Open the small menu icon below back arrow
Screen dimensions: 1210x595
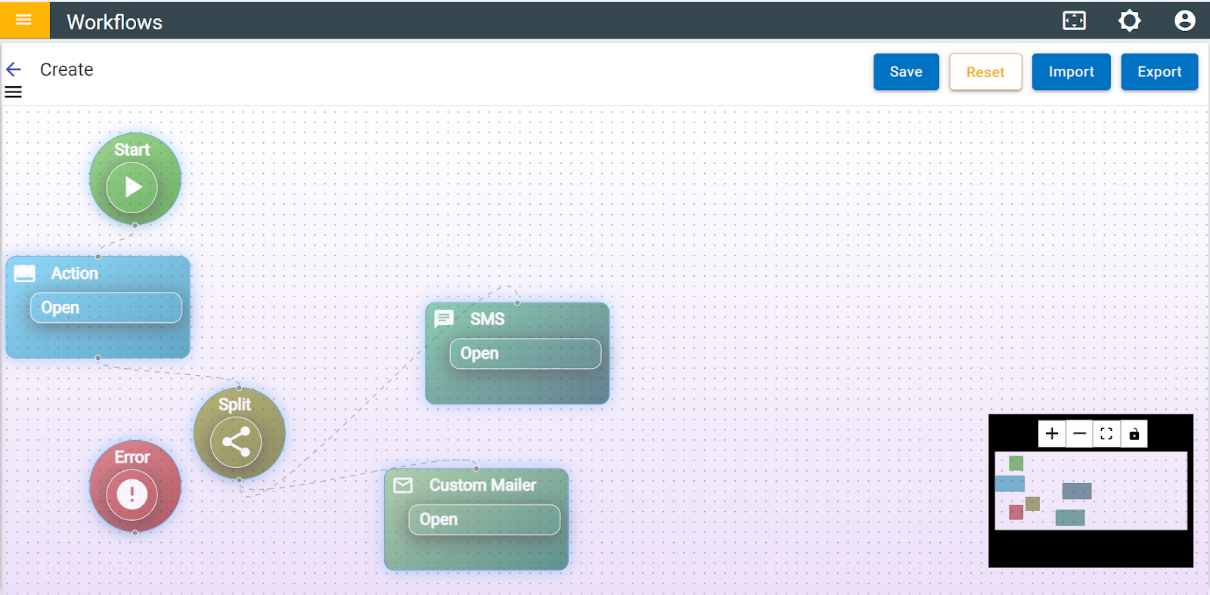13,92
